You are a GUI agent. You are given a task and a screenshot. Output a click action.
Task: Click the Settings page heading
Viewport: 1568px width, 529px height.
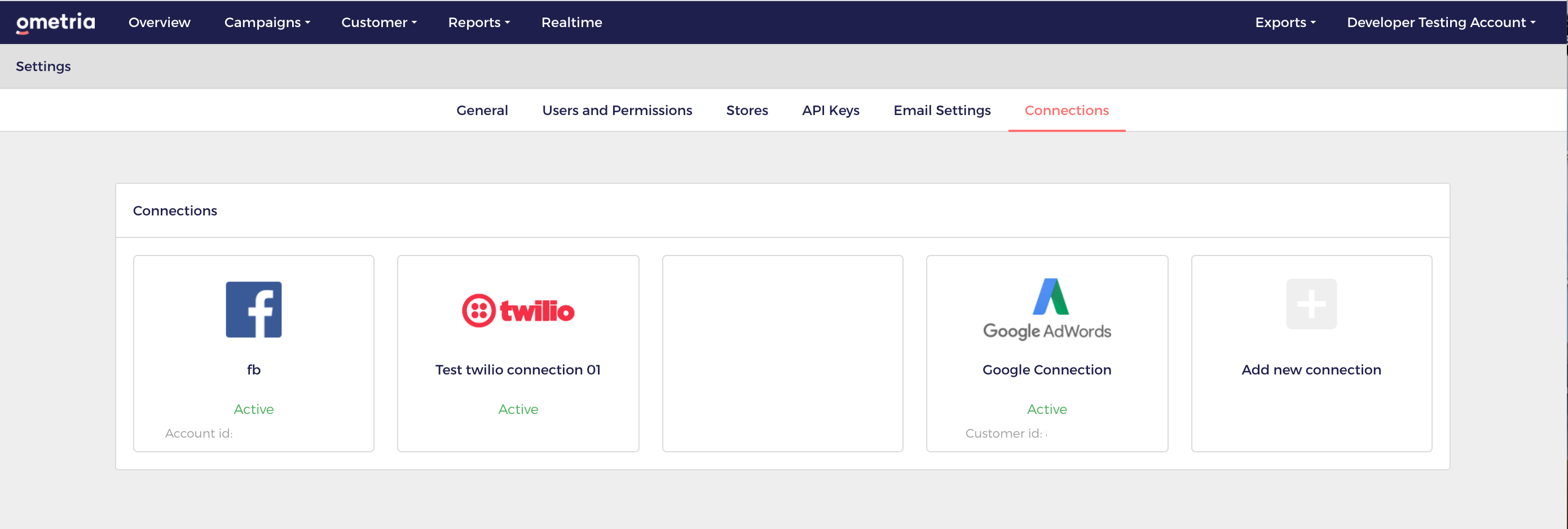(43, 67)
